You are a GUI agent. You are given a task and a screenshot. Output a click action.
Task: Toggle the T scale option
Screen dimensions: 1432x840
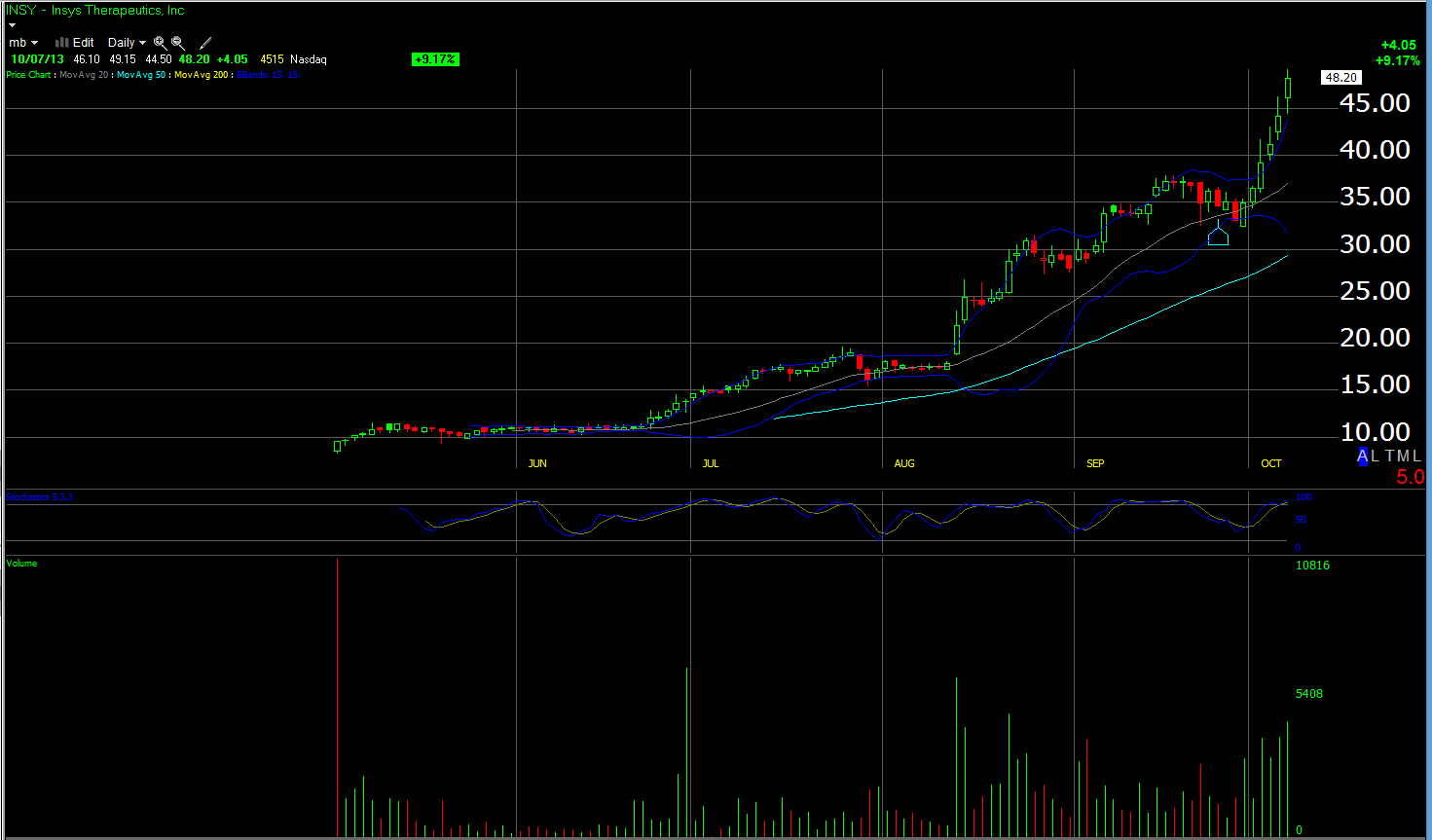pyautogui.click(x=1389, y=457)
